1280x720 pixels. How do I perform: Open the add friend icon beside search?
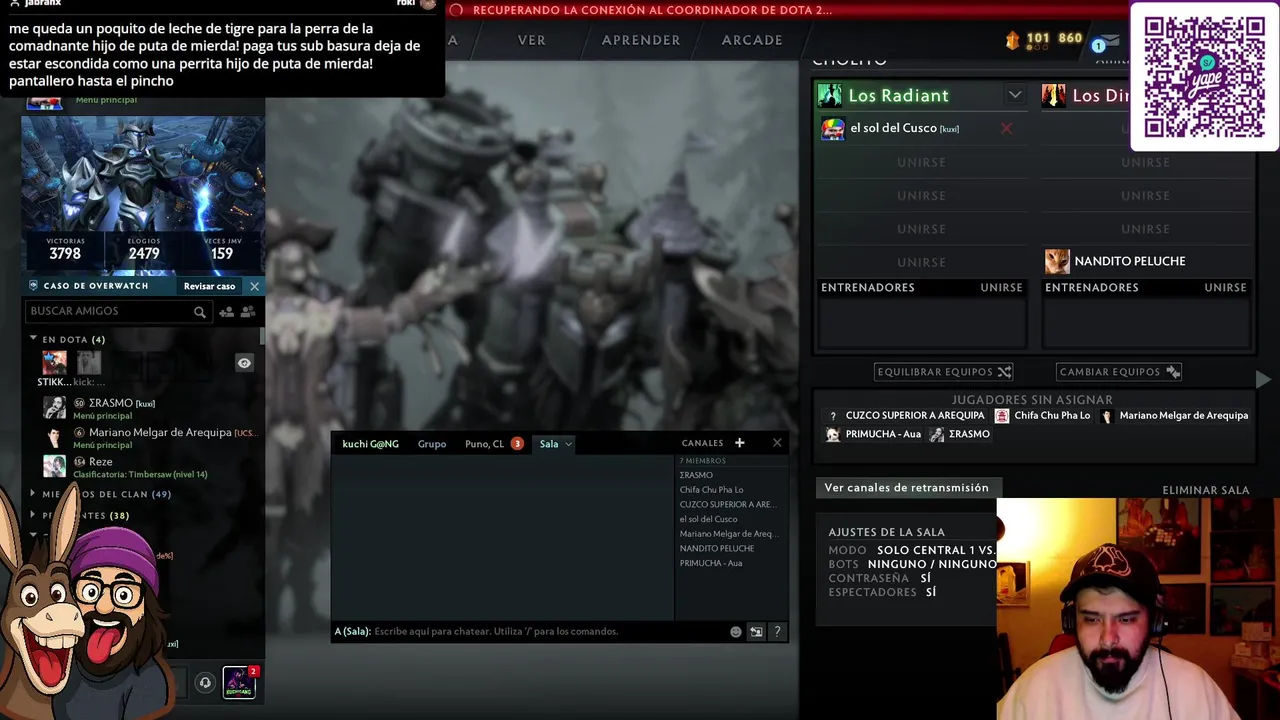point(226,312)
